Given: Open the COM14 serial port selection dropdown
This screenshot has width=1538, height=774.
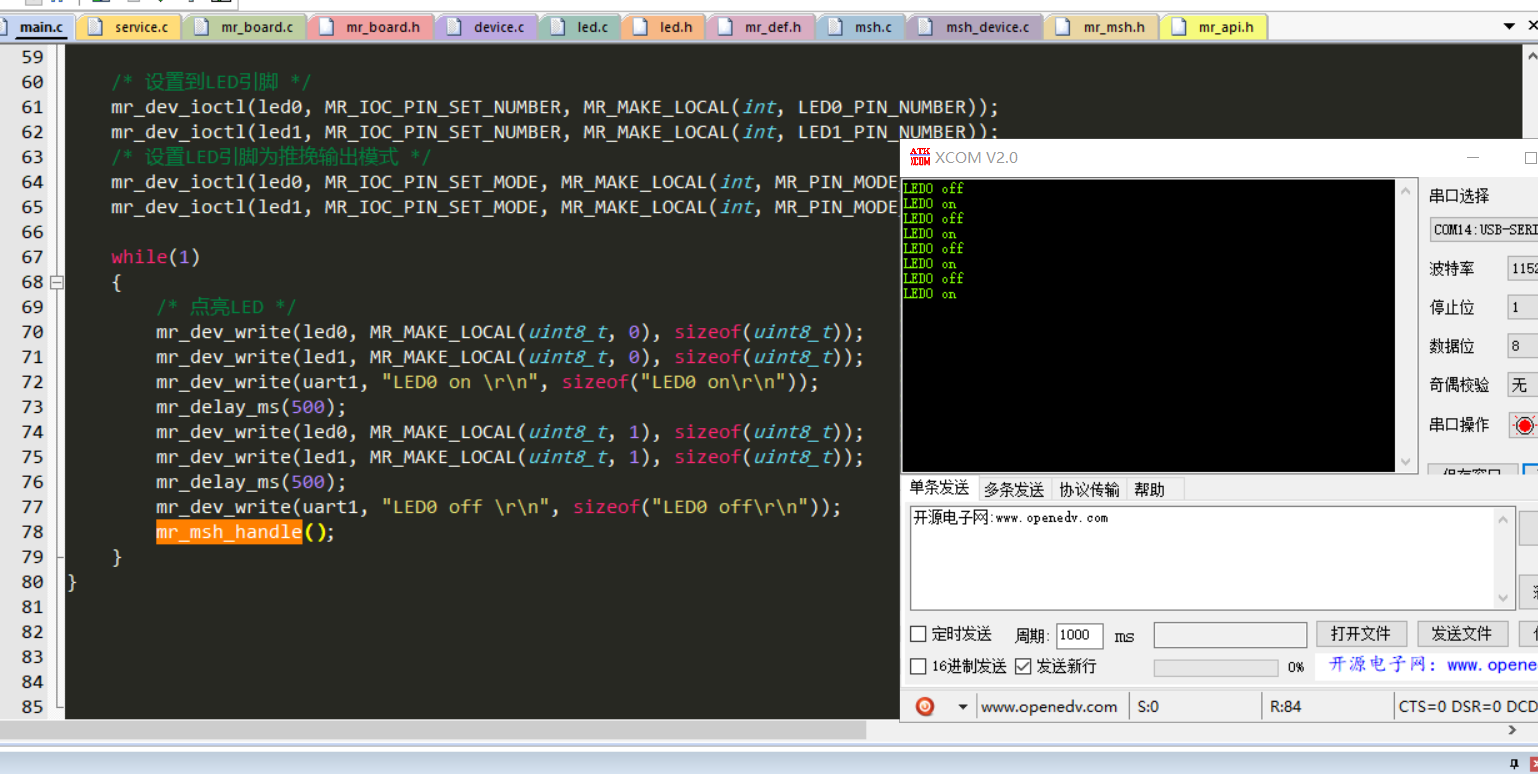Looking at the screenshot, I should tap(1484, 229).
